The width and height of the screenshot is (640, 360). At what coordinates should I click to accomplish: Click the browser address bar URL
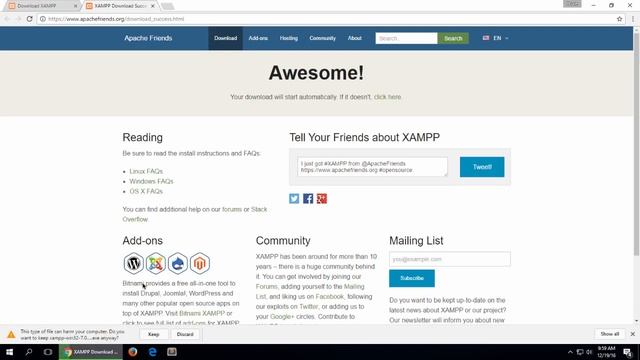pos(116,19)
